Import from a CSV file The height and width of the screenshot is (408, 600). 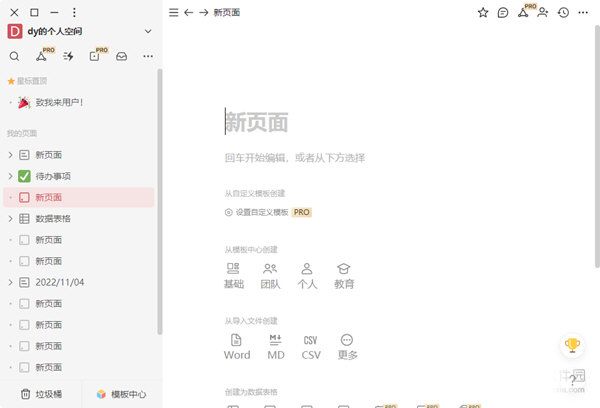click(311, 347)
